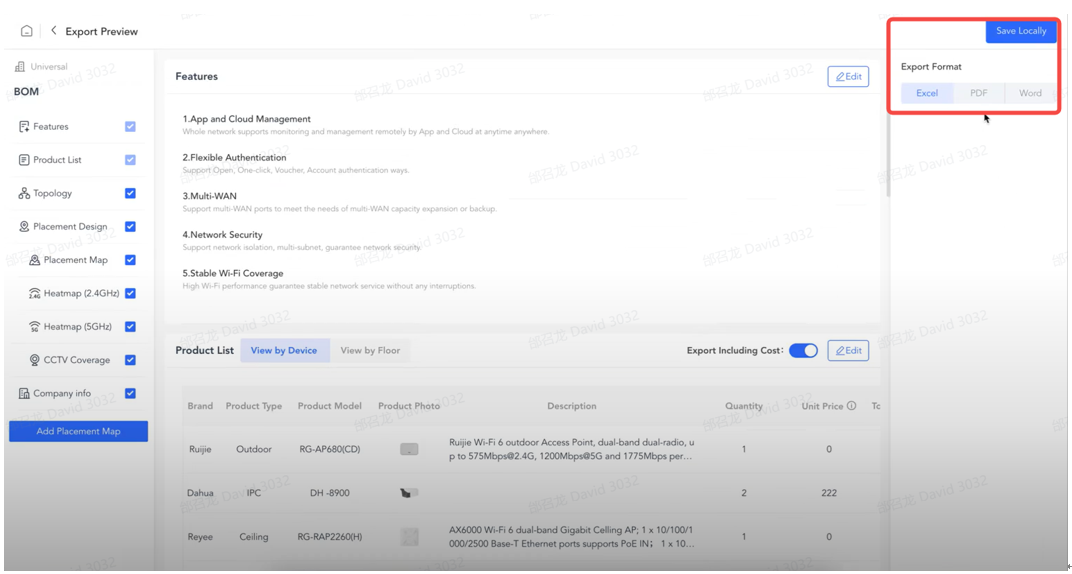Click the Topology icon in sidebar
1072x574 pixels.
tap(24, 193)
